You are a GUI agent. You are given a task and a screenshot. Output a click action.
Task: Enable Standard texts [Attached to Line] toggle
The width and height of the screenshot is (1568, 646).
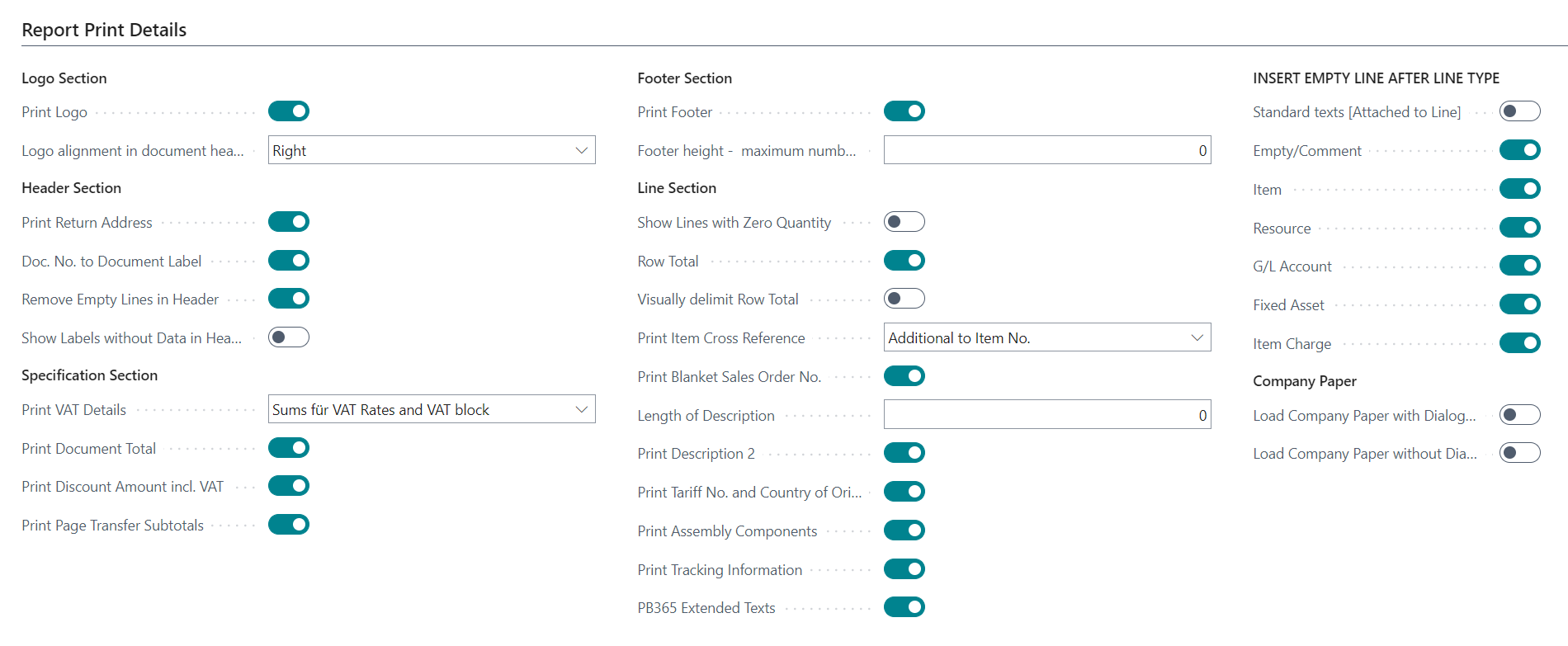pyautogui.click(x=1520, y=111)
